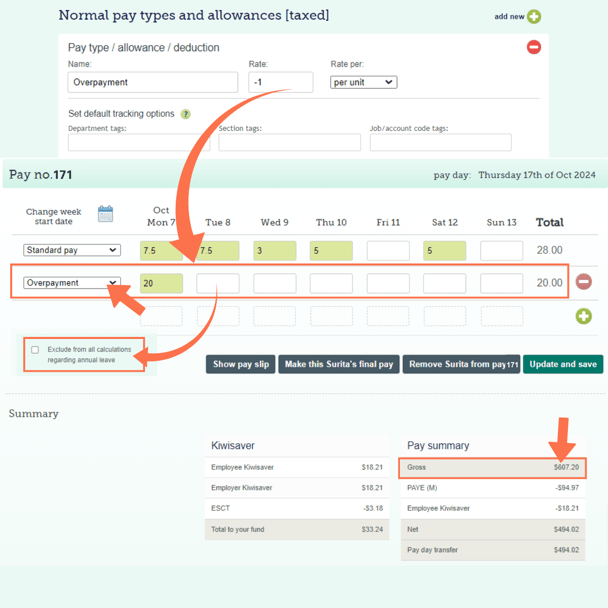The width and height of the screenshot is (608, 608).
Task: Click the Pay day transfer row
Action: (492, 550)
